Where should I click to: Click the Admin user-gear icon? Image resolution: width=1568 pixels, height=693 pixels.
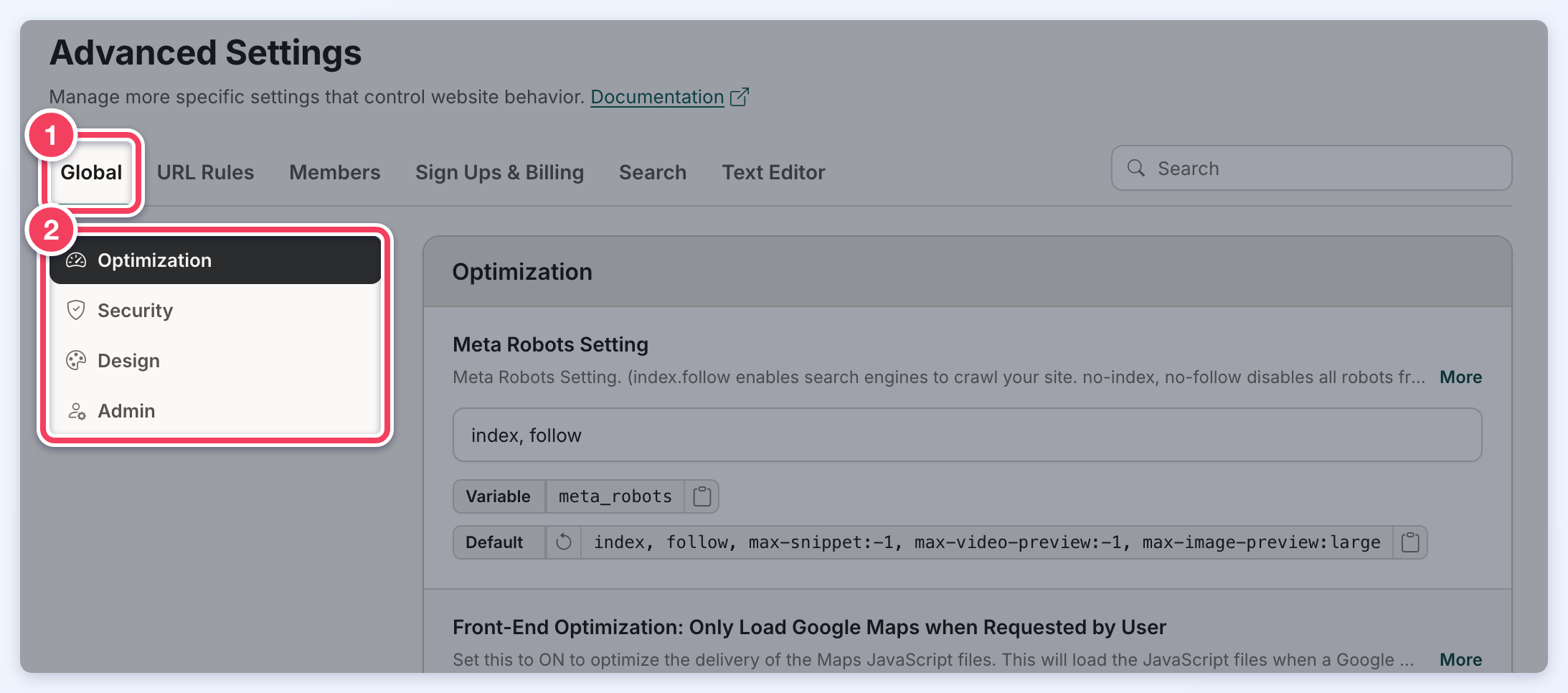(x=77, y=411)
